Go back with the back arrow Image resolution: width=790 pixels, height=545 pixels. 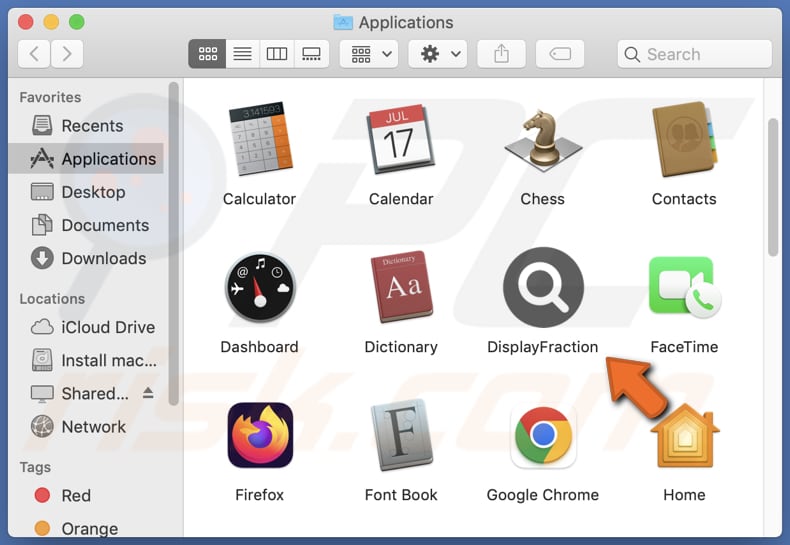click(x=34, y=54)
